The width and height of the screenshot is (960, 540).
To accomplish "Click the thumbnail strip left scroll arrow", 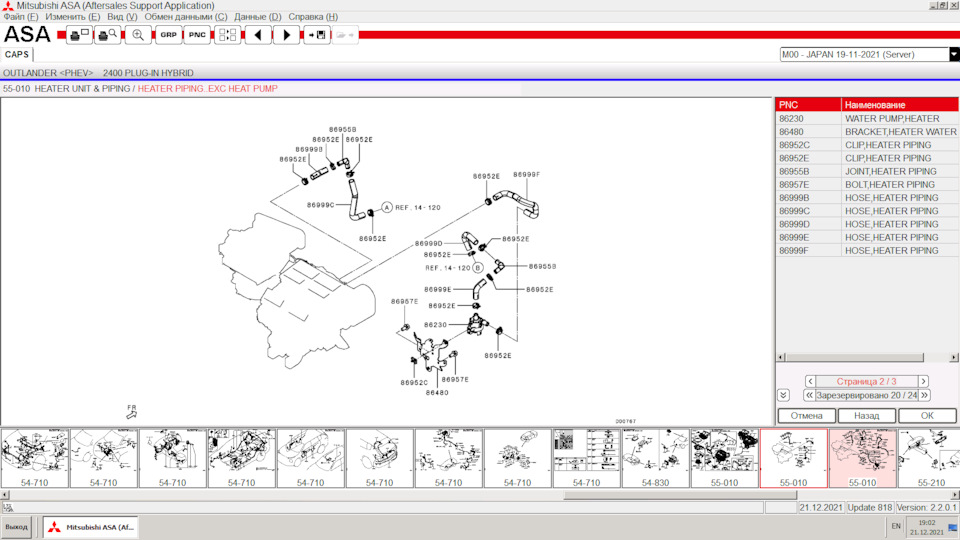I will point(5,495).
